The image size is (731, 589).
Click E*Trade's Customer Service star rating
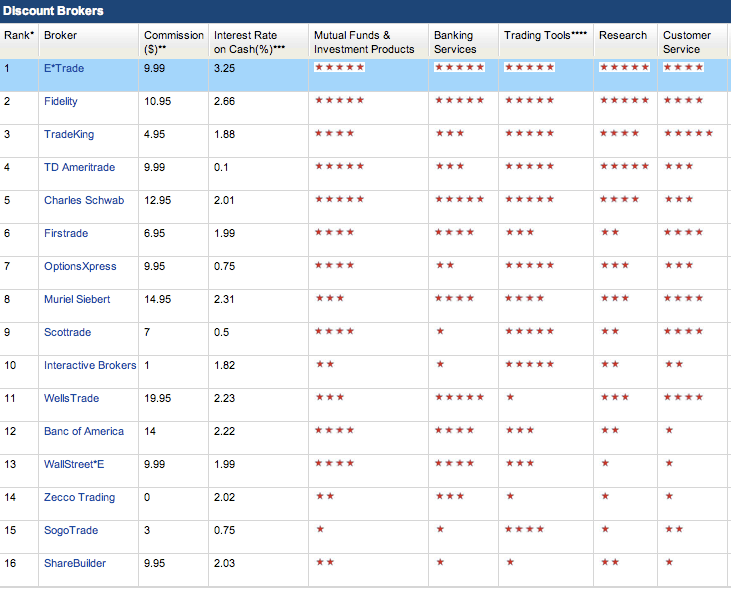tap(683, 67)
